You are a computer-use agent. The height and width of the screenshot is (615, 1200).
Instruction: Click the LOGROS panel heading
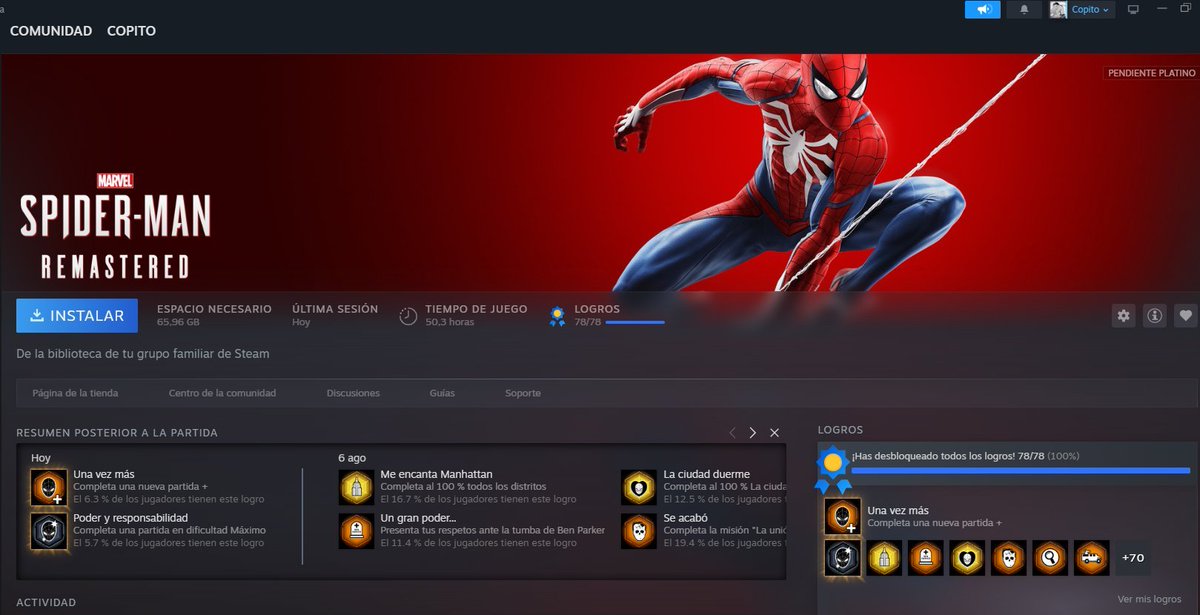pos(840,430)
